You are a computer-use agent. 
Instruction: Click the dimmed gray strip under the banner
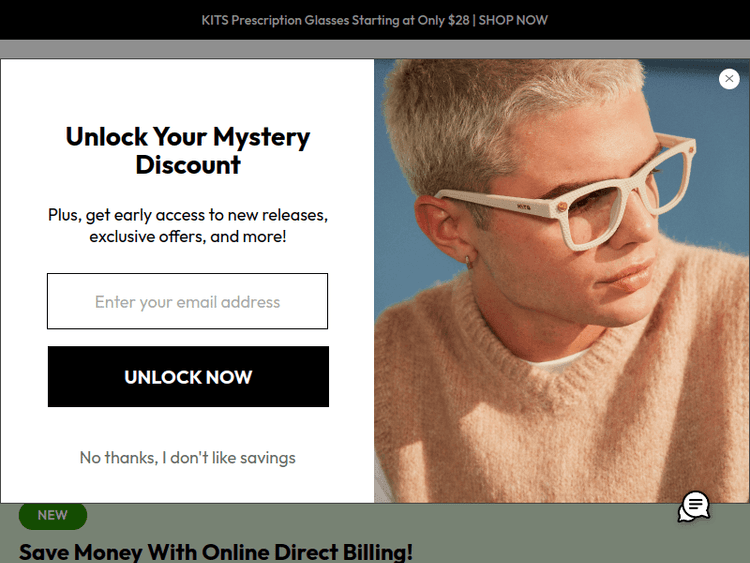click(375, 49)
